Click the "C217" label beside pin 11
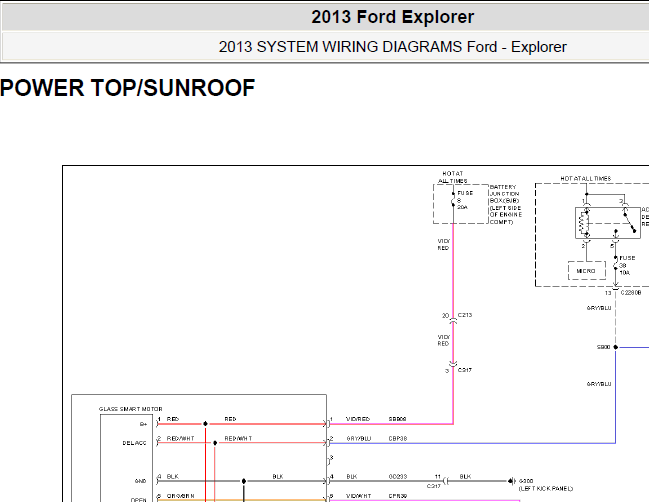 (433, 486)
